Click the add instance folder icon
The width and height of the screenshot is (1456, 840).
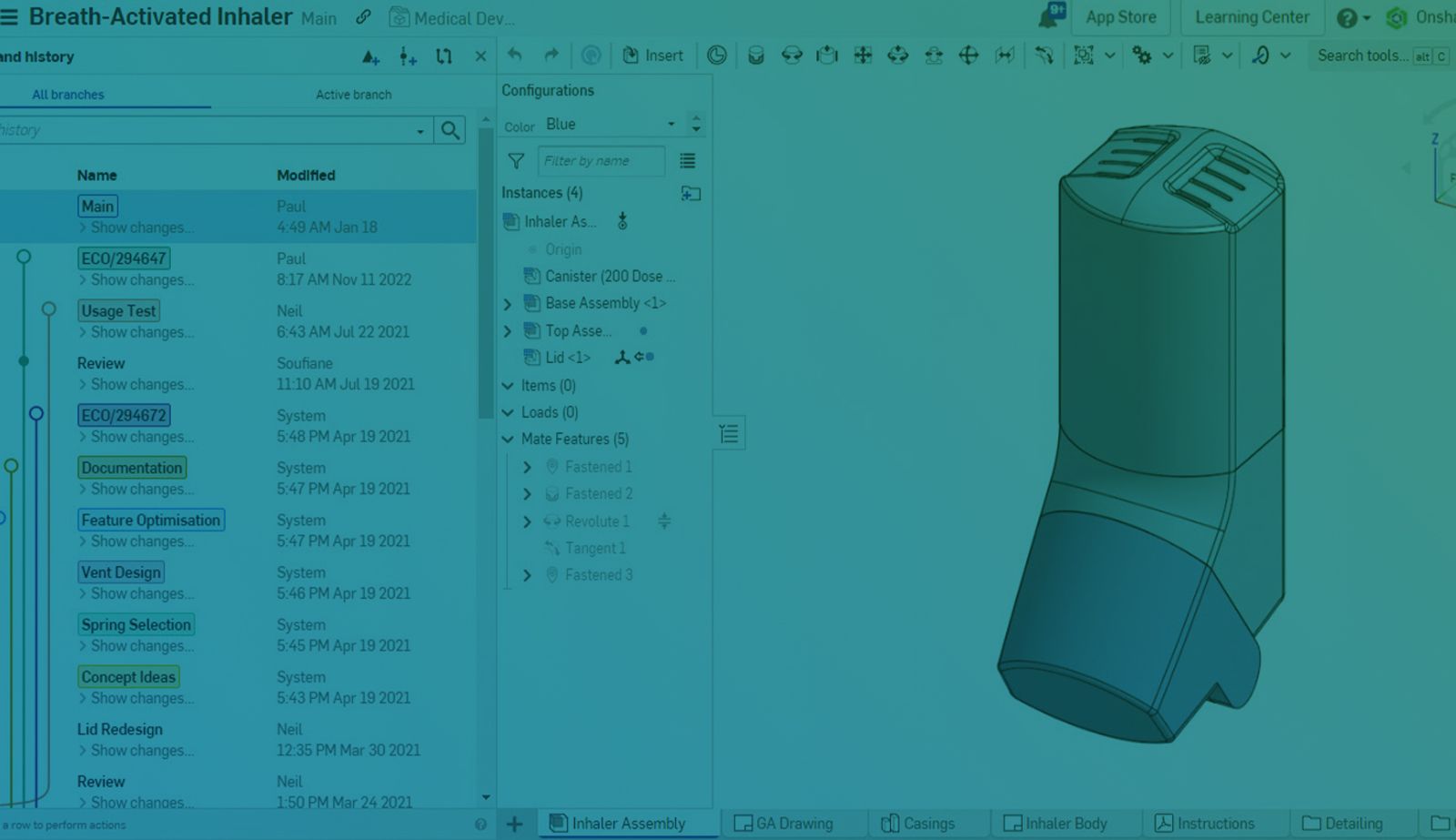(691, 193)
